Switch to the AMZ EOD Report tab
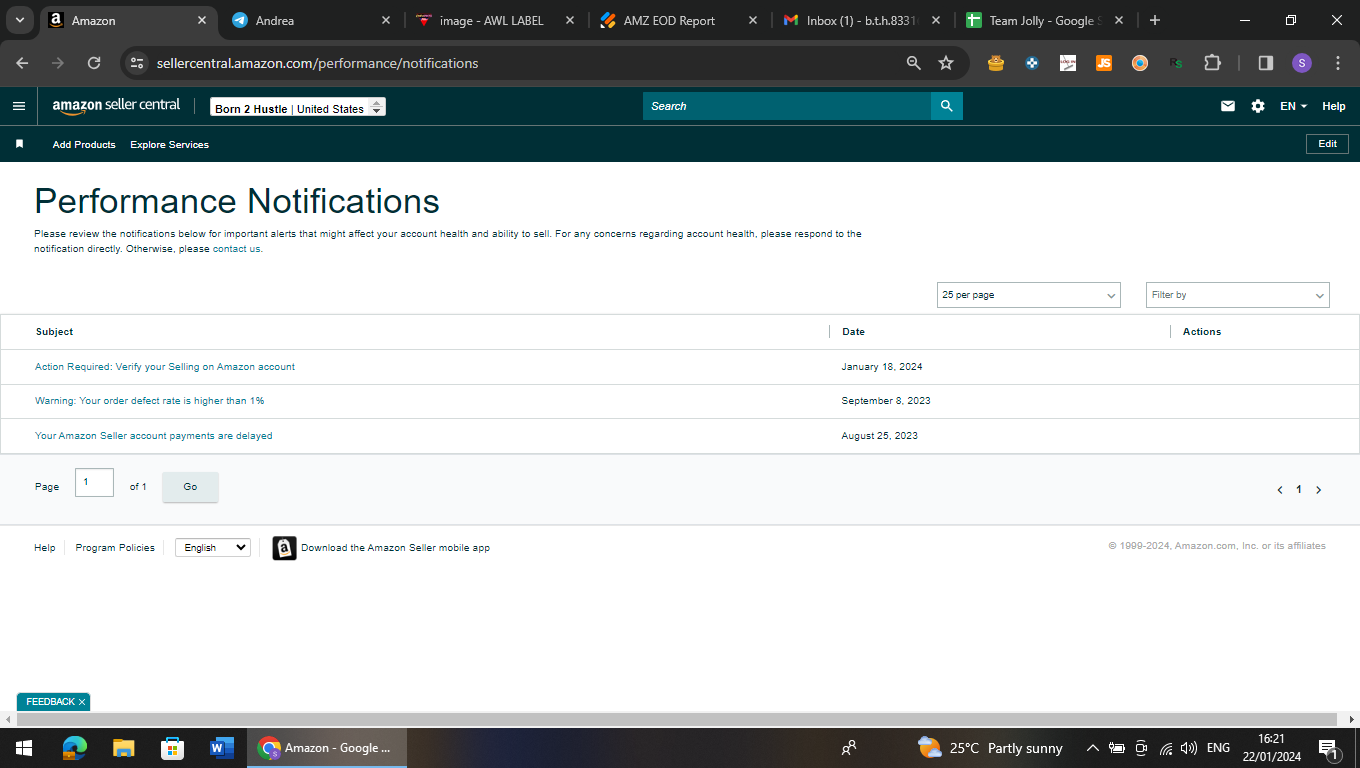Image resolution: width=1360 pixels, height=768 pixels. 678,20
